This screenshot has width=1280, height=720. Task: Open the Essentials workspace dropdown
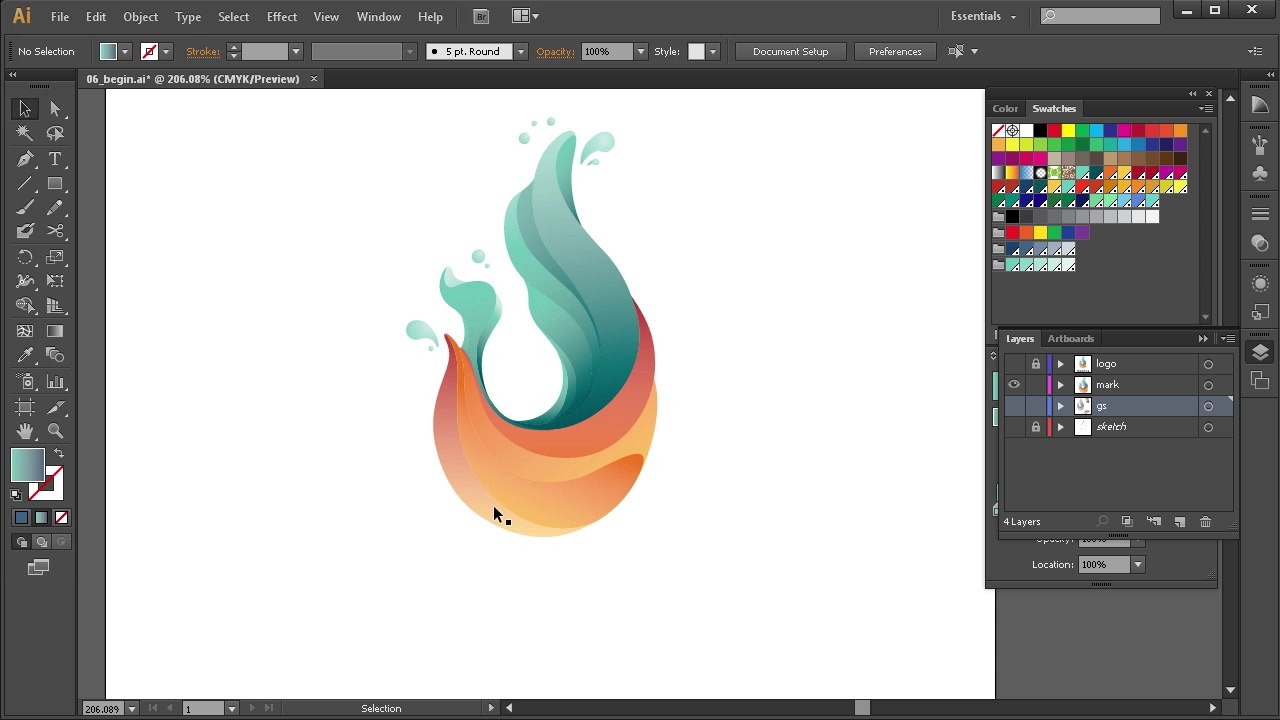coord(983,16)
